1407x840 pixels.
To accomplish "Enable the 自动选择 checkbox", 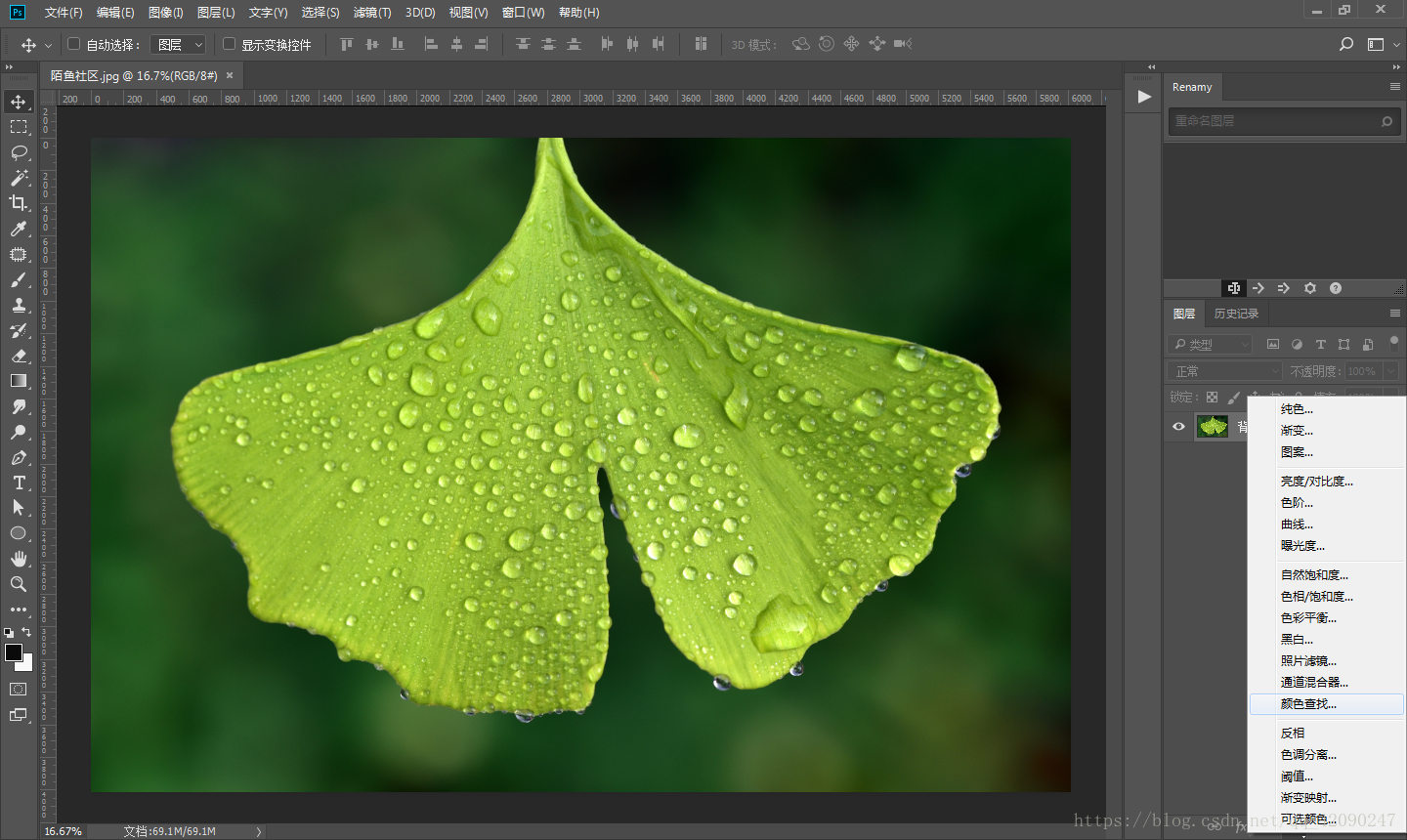I will tap(73, 44).
